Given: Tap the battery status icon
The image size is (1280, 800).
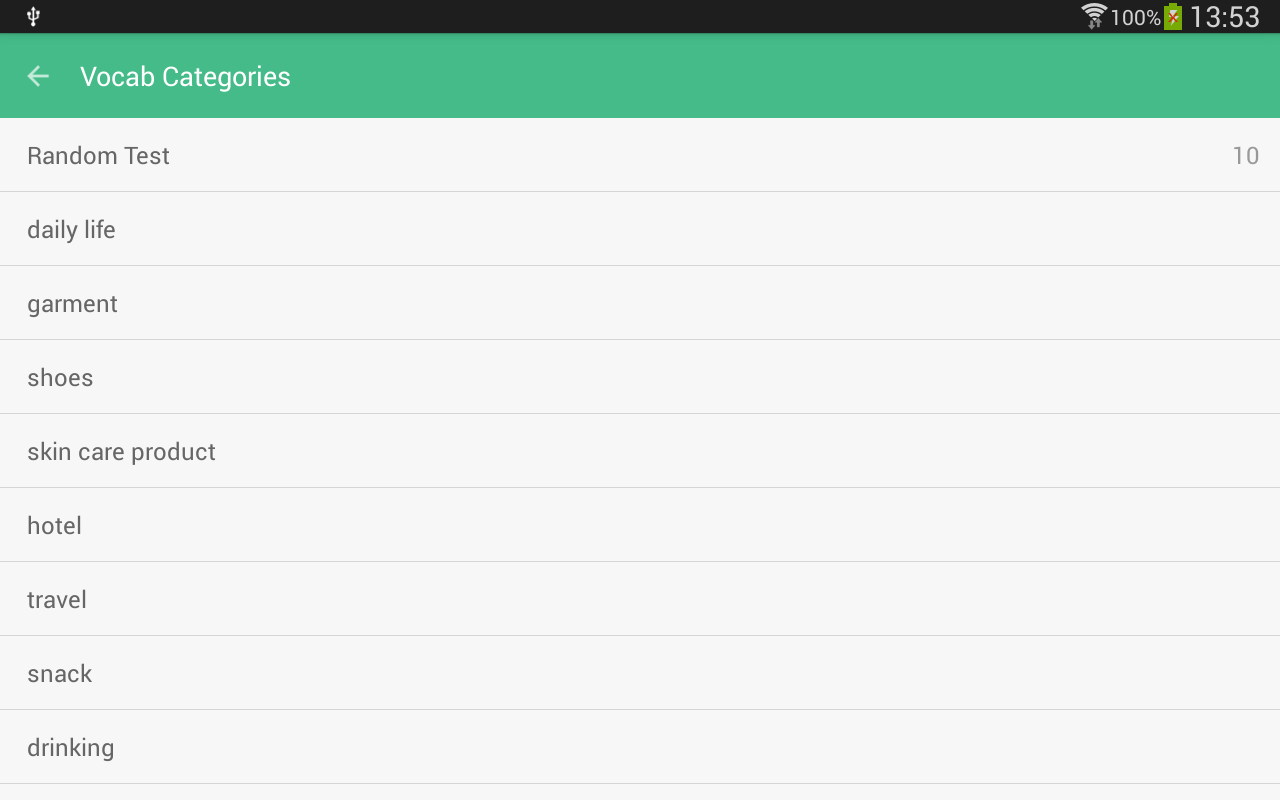Looking at the screenshot, I should tap(1173, 16).
